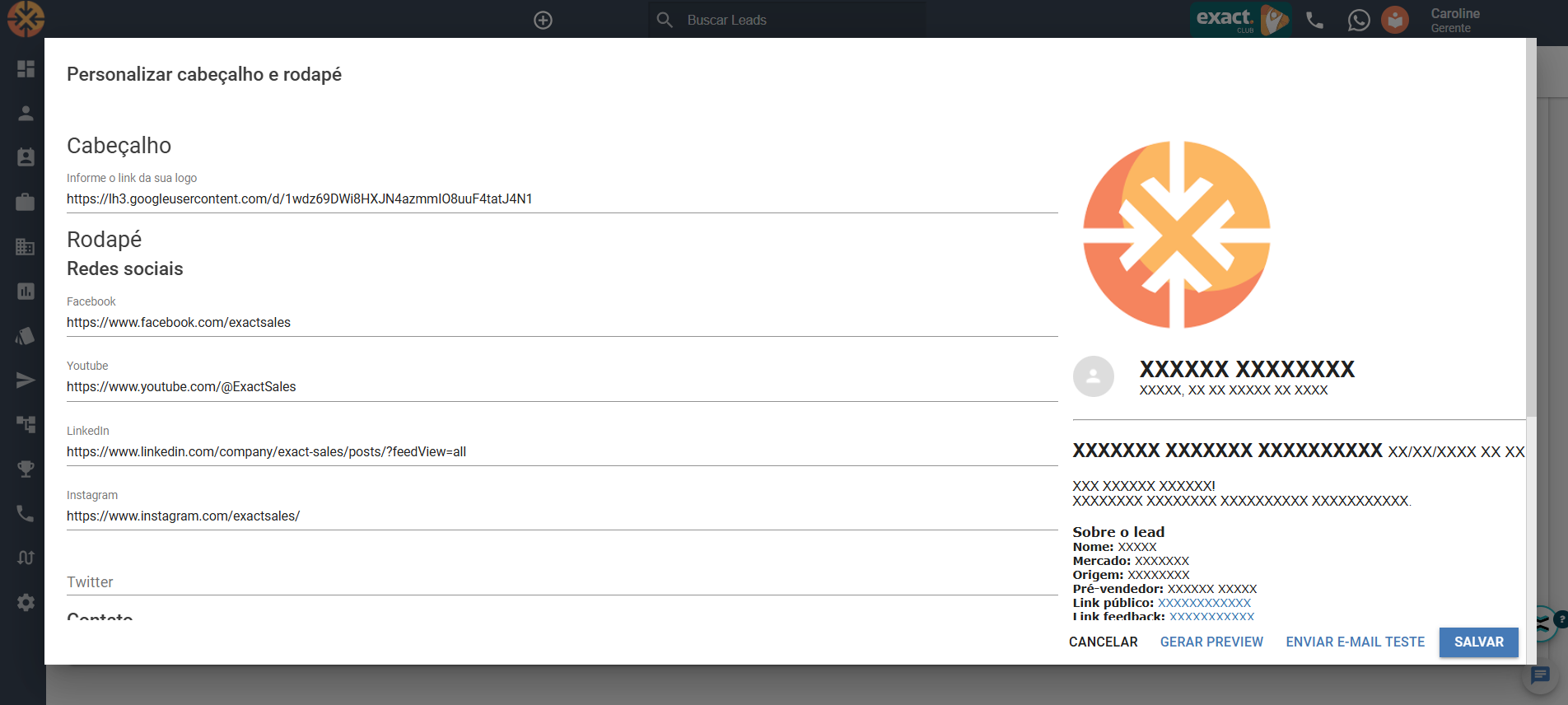Open the WhatsApp icon in top bar
Image resolution: width=1568 pixels, height=705 pixels.
click(1359, 20)
